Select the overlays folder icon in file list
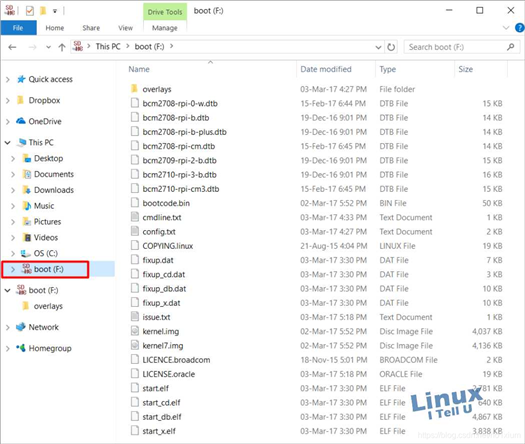This screenshot has height=444, width=525. click(x=134, y=89)
